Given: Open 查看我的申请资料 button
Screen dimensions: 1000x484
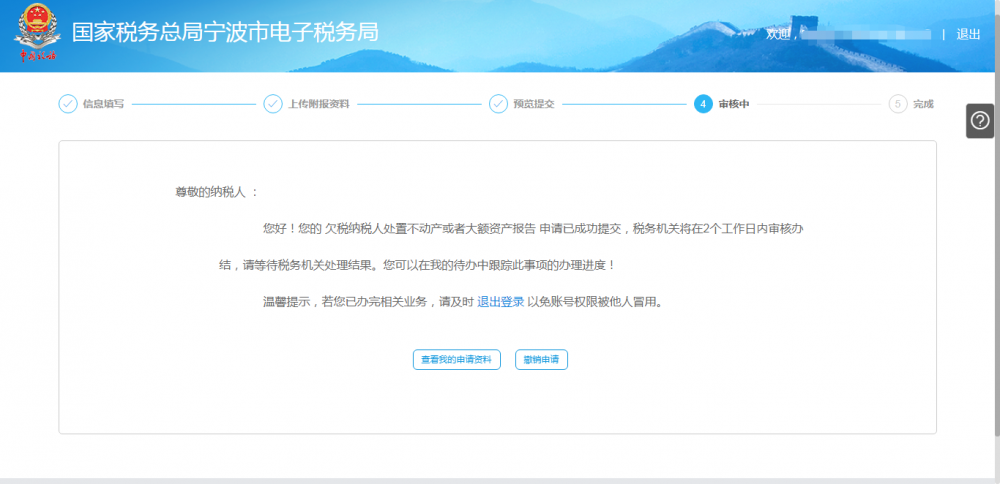Looking at the screenshot, I should (x=457, y=360).
